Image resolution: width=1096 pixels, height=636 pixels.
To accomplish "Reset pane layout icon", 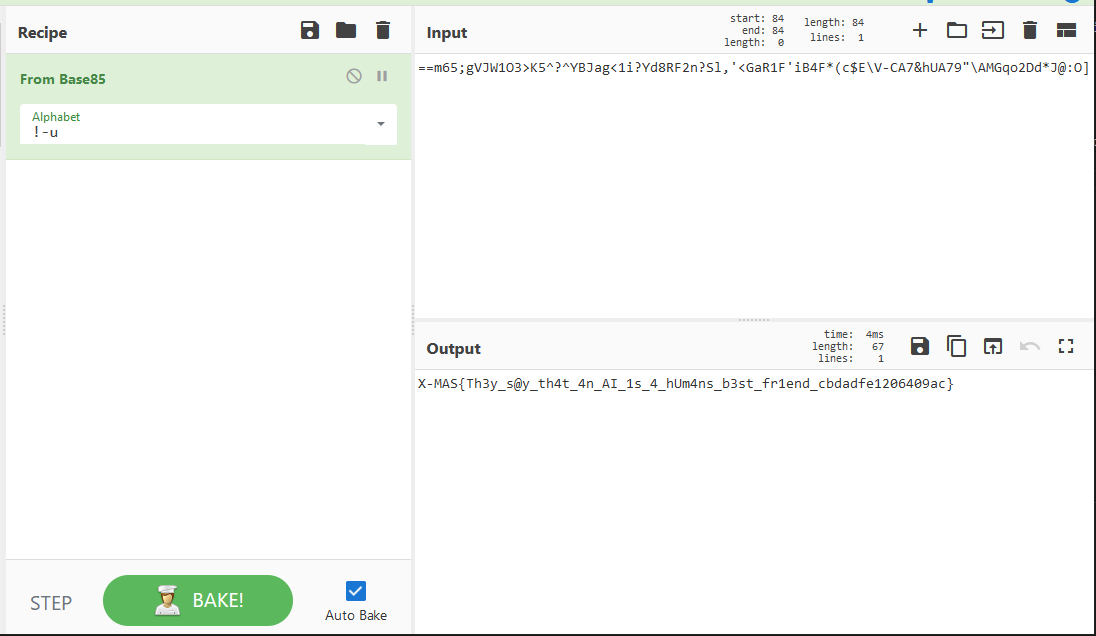I will [x=1066, y=30].
